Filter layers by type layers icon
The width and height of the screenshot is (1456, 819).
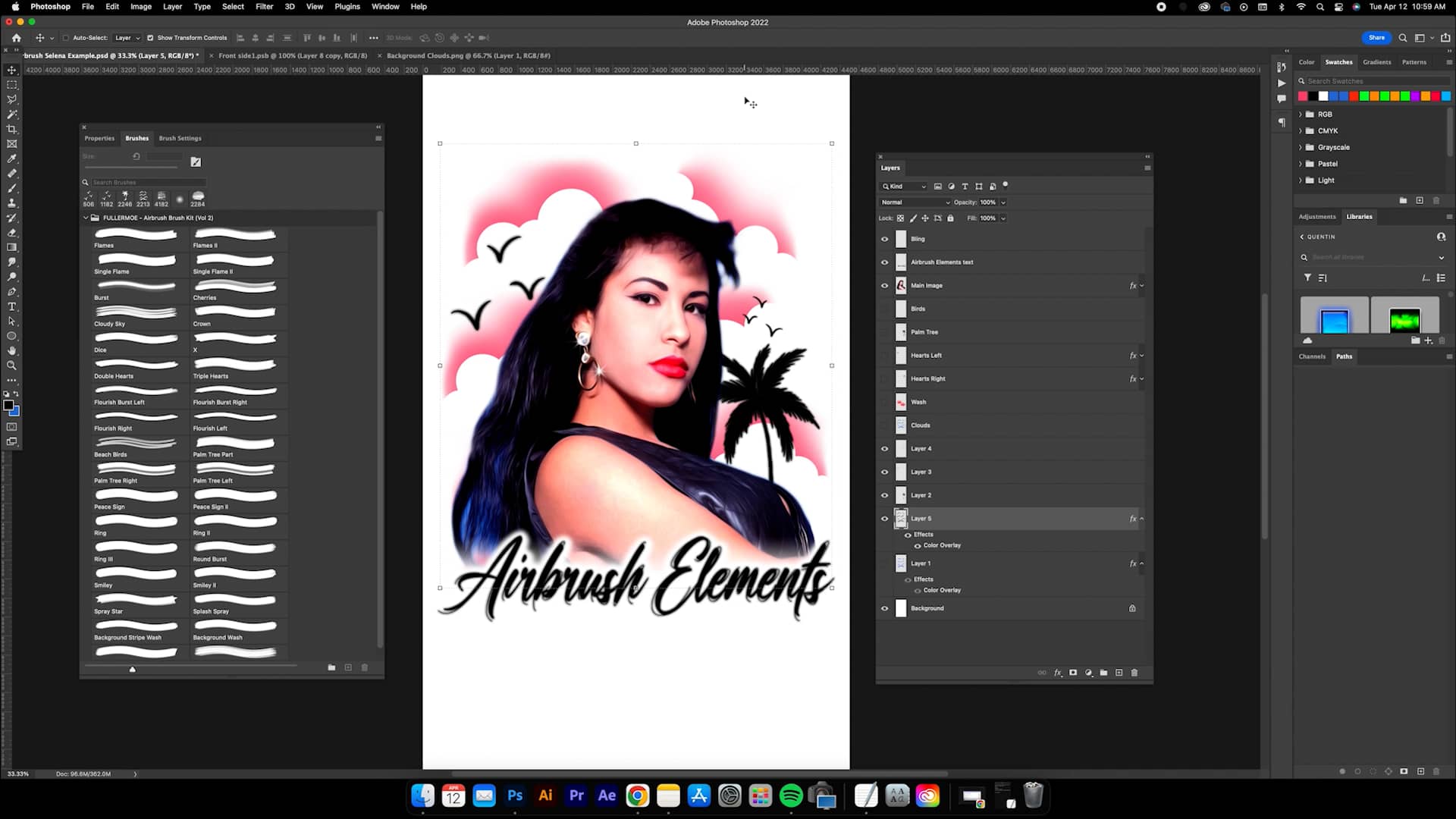click(x=965, y=187)
